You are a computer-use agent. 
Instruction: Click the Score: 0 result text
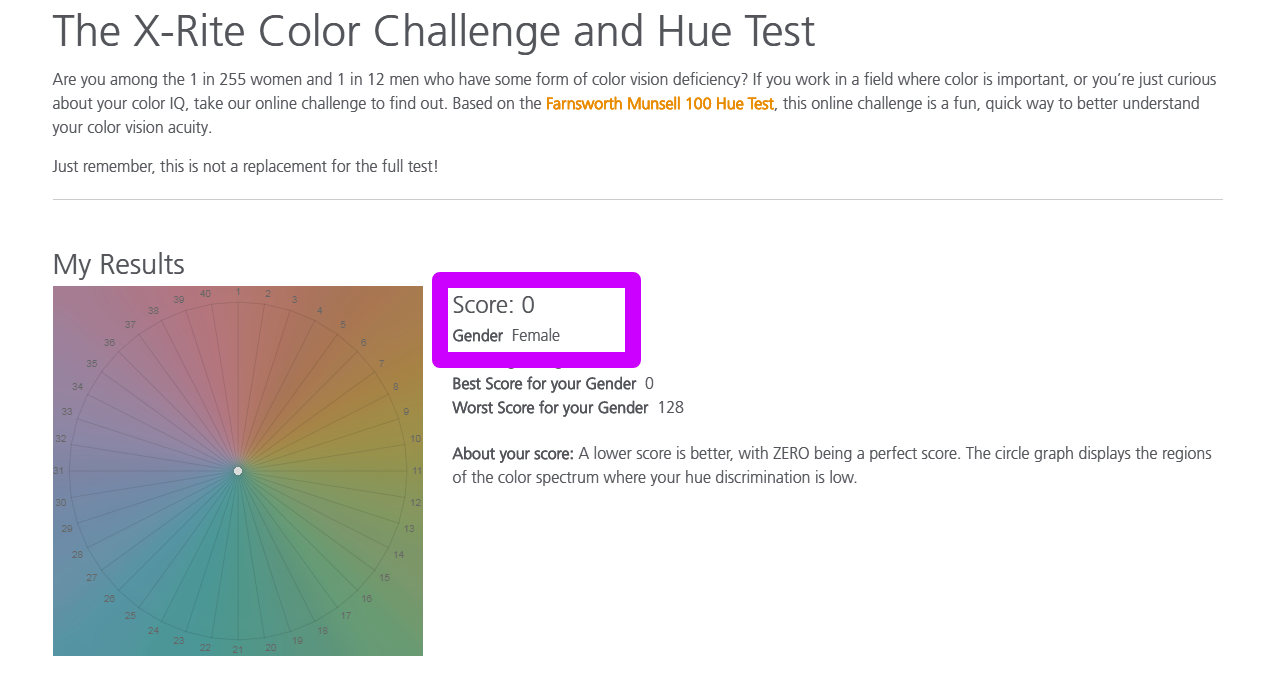493,305
